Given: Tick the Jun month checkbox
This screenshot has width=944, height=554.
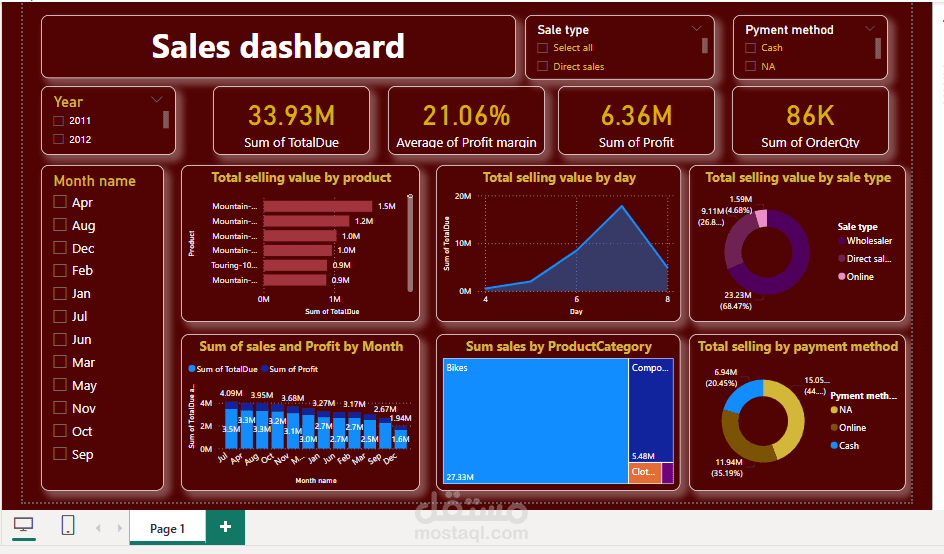Looking at the screenshot, I should click(x=60, y=339).
